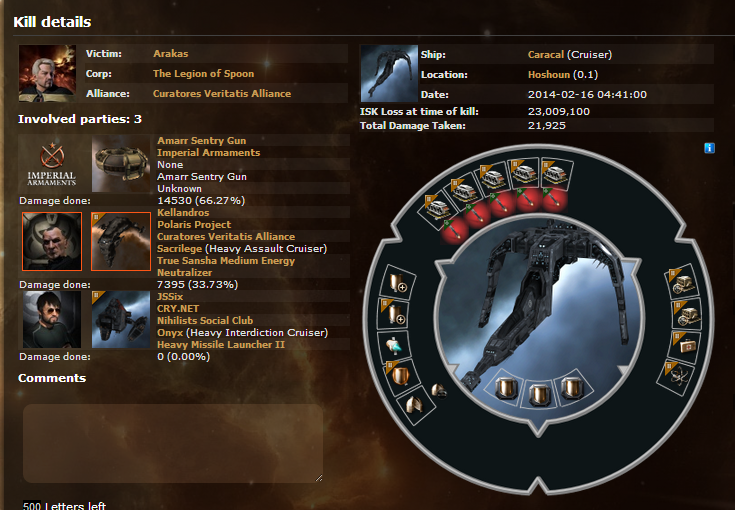Open the Kellandros pilot link
The image size is (735, 510).
click(183, 212)
